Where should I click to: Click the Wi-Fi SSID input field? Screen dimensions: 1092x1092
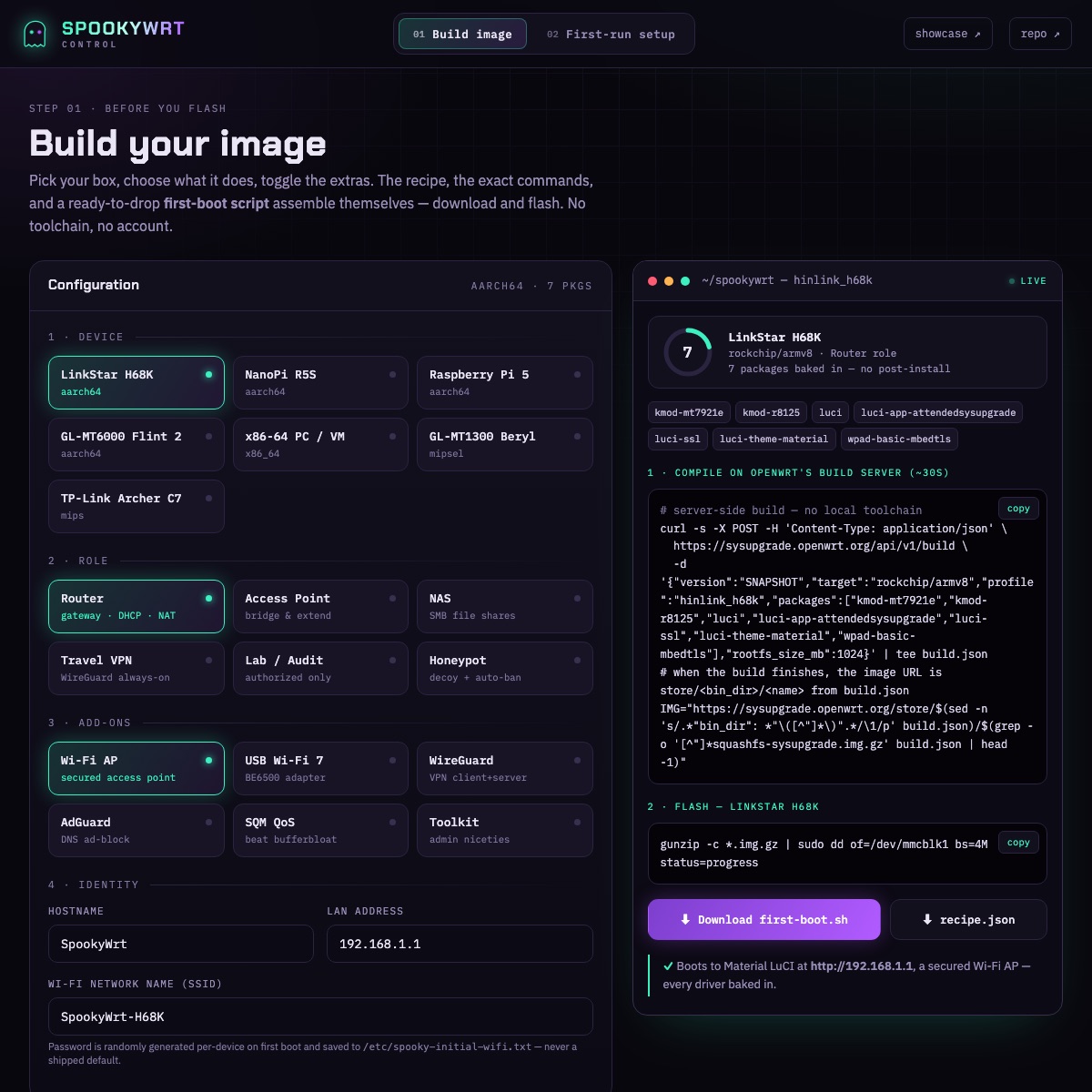click(x=320, y=1016)
